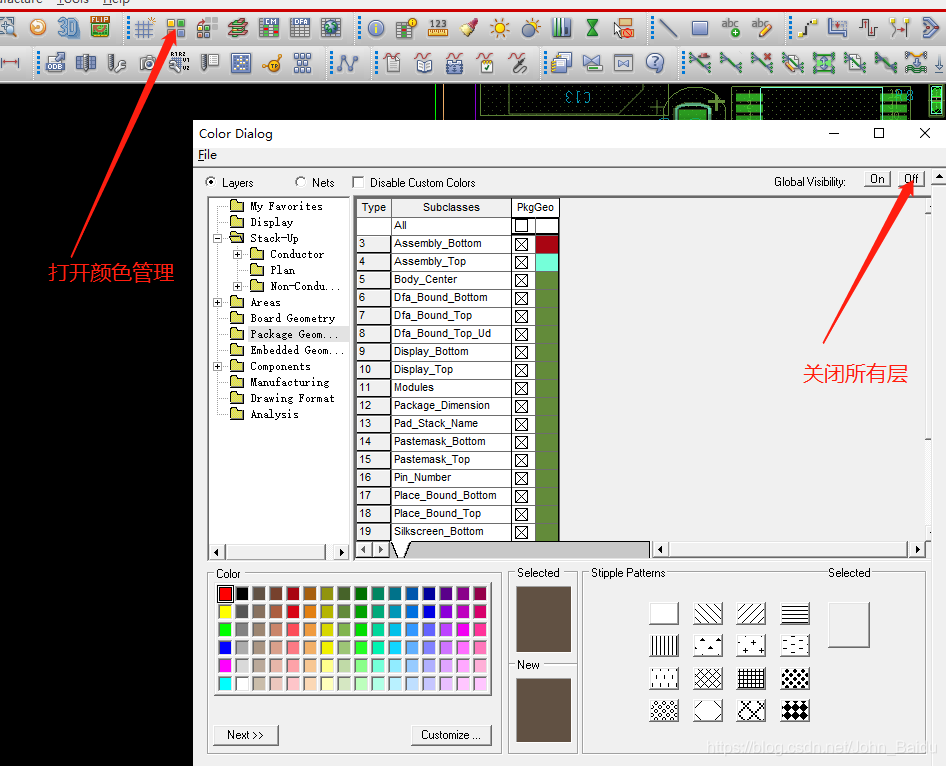
Task: Expand the Components tree node
Action: (218, 366)
